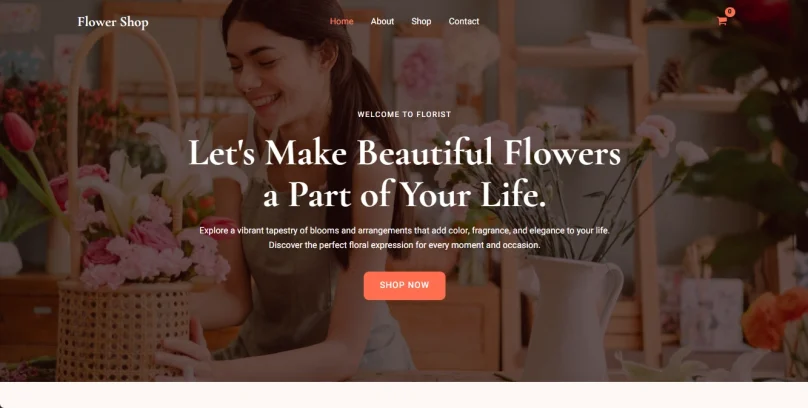Open the About page link
The height and width of the screenshot is (408, 808).
coord(382,21)
